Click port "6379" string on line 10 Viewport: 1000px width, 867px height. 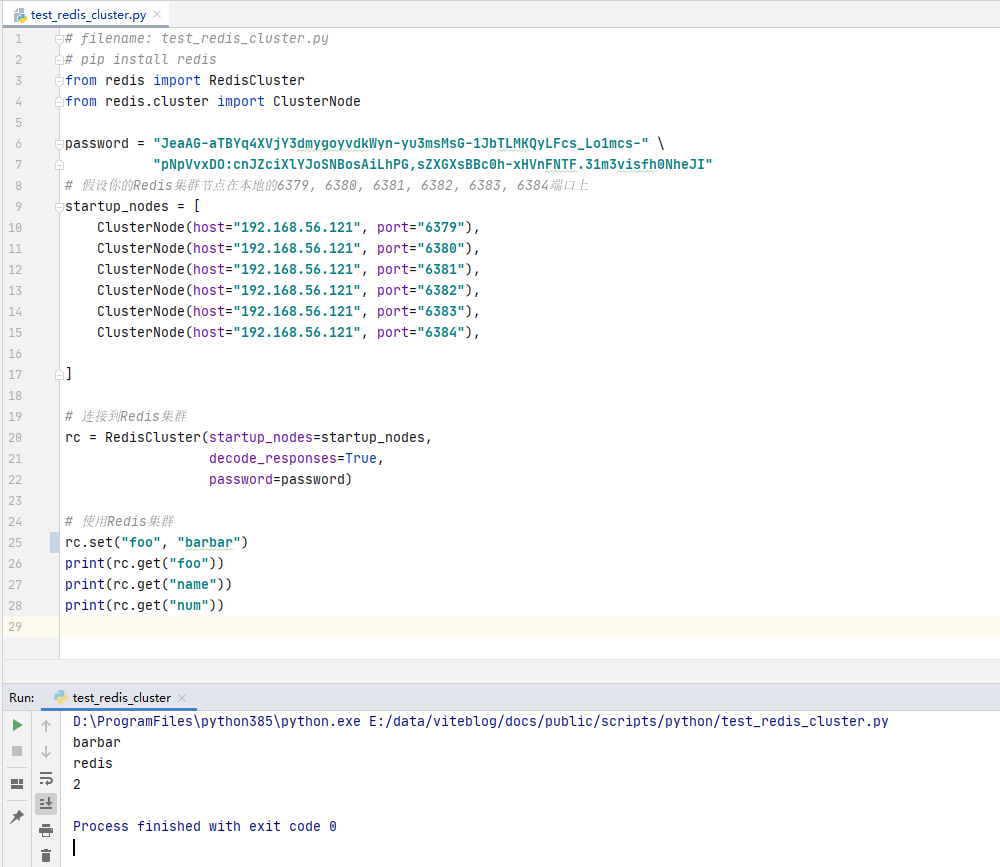(x=445, y=227)
